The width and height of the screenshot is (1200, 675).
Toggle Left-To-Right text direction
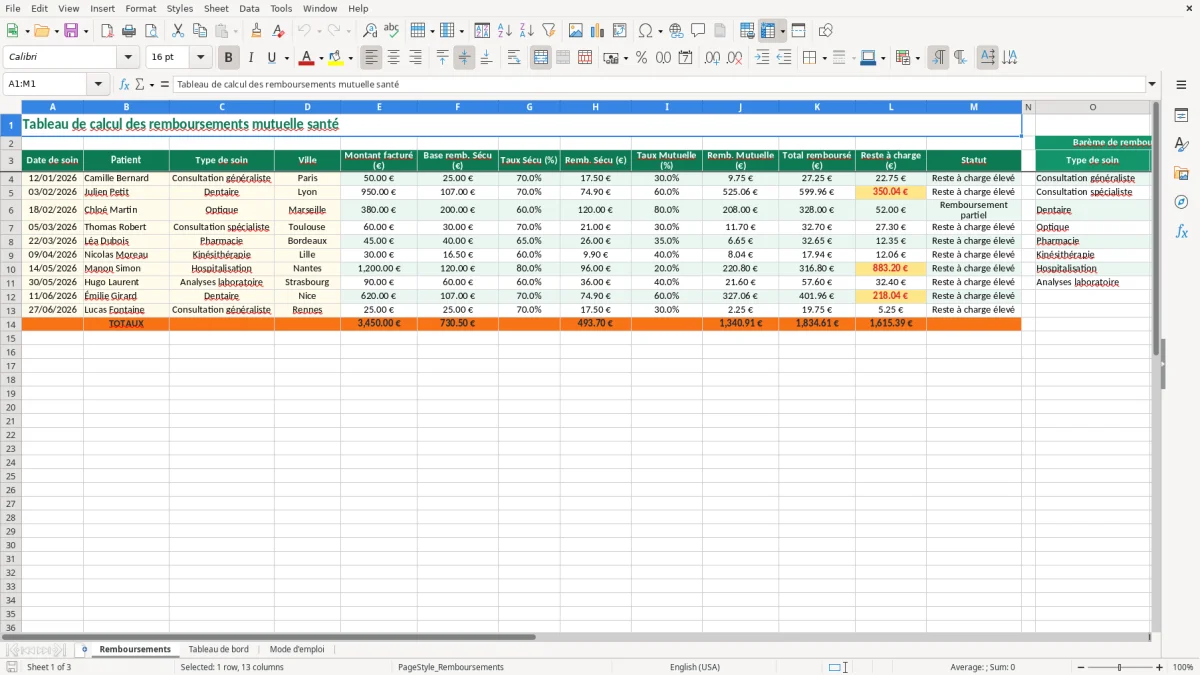(x=938, y=58)
